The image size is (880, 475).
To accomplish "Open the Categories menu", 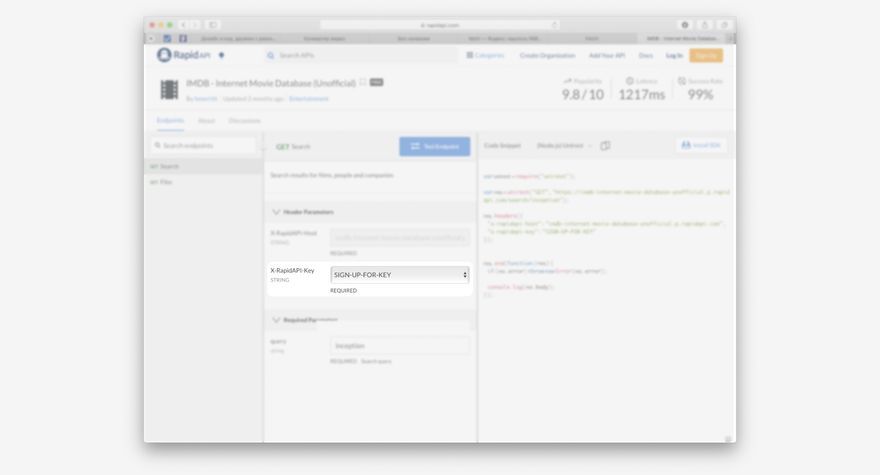I will (485, 55).
